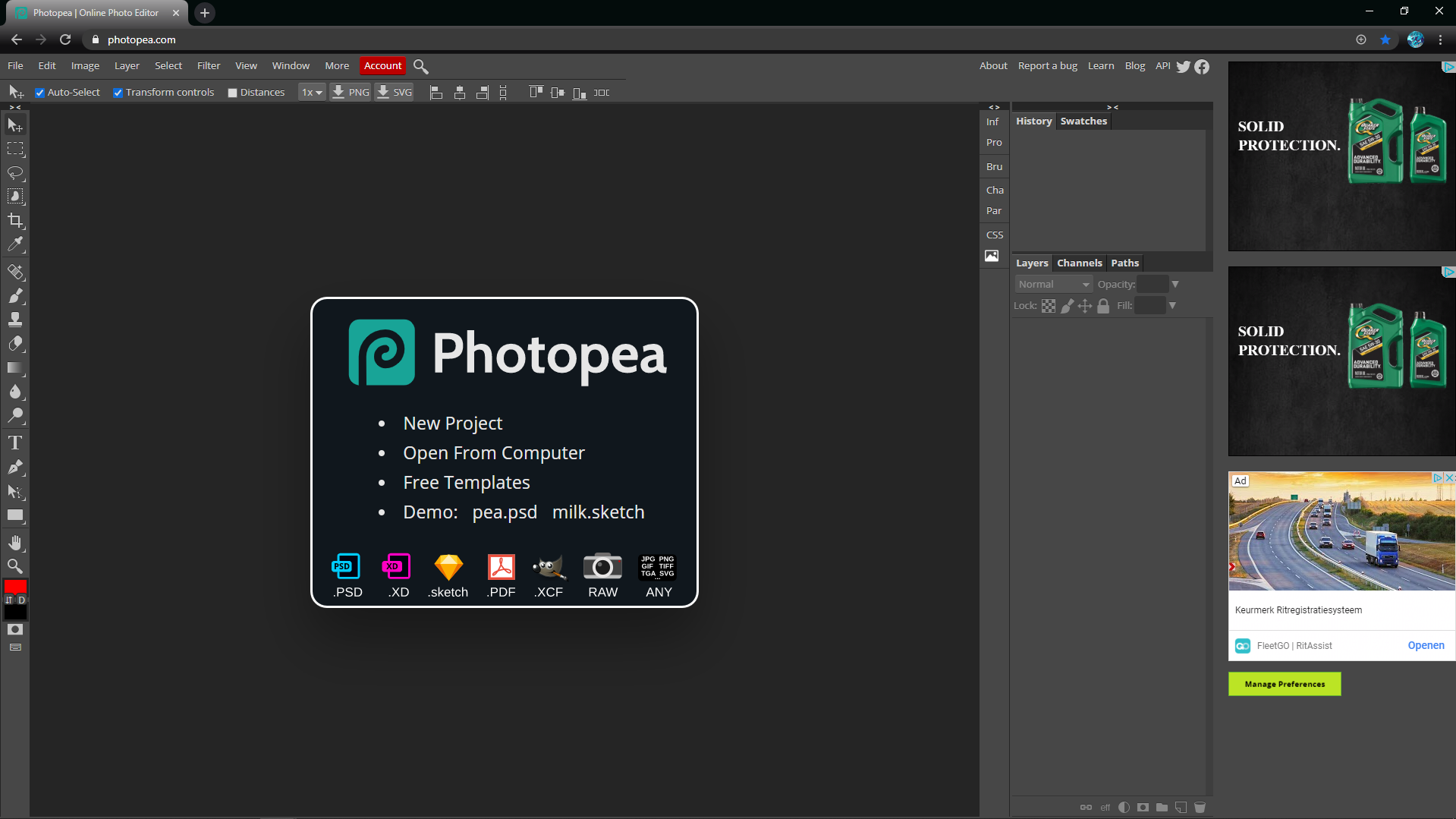Open the PSD file format option
Viewport: 1456px width, 819px height.
(x=346, y=575)
